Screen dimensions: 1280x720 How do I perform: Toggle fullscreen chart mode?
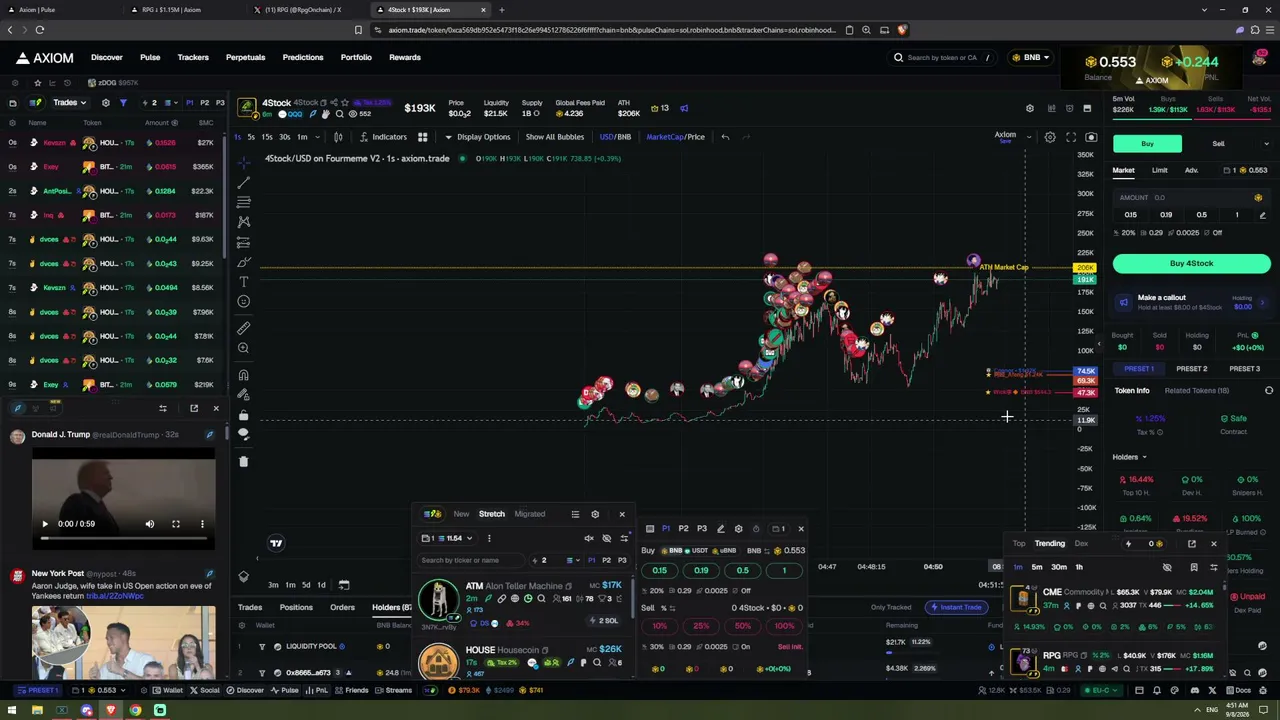(1071, 137)
